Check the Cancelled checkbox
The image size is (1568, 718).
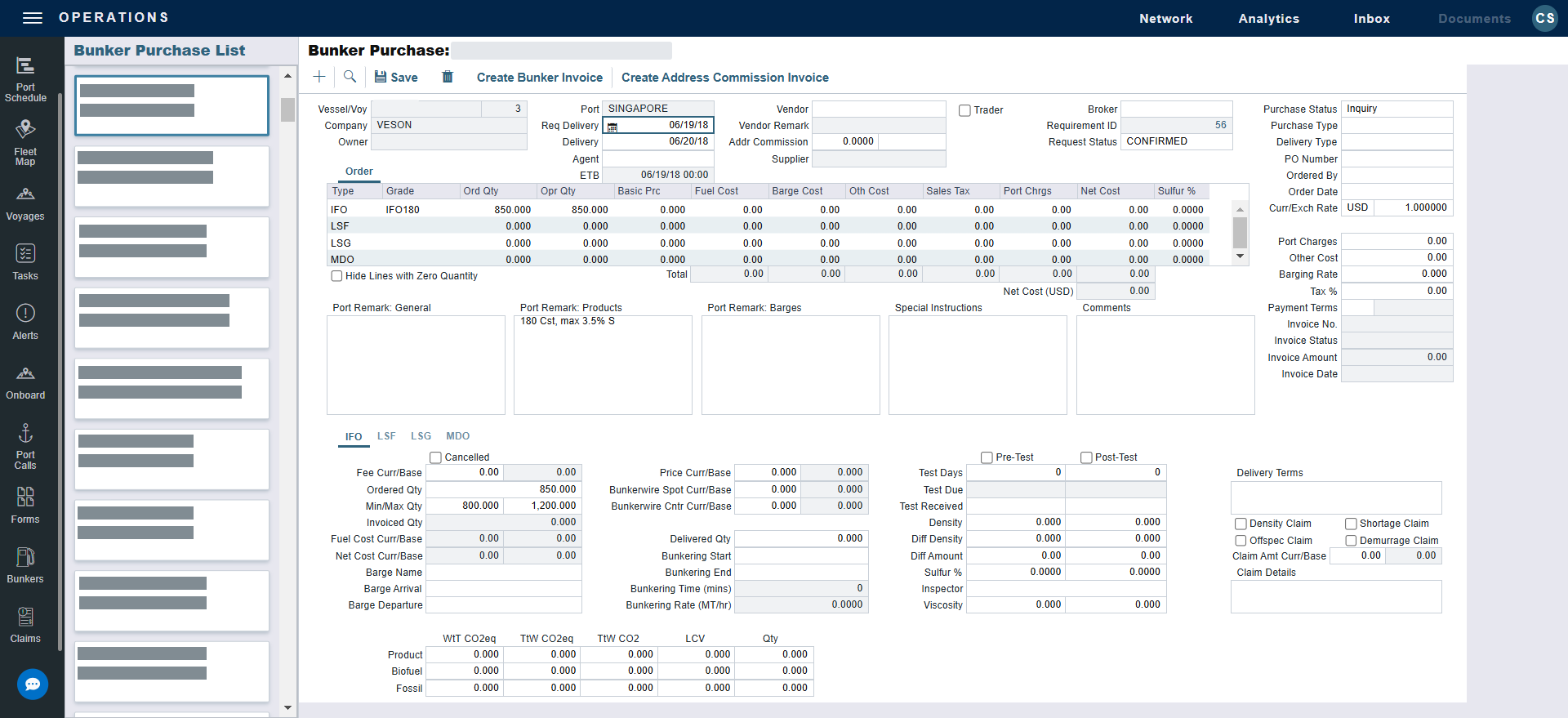pyautogui.click(x=436, y=457)
